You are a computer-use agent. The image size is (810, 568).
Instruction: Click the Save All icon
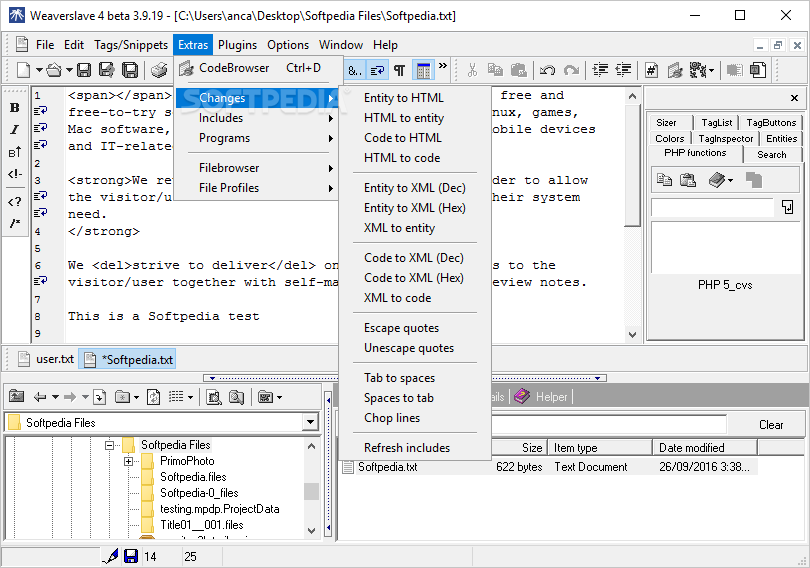(130, 70)
